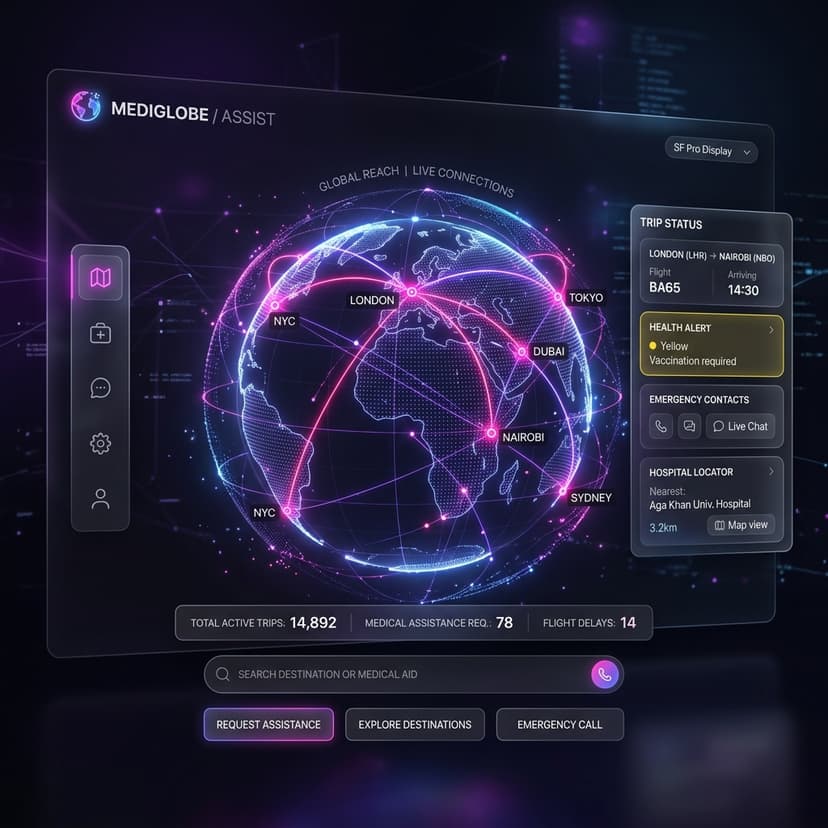Click the Request Assistance button
828x828 pixels.
[x=269, y=724]
